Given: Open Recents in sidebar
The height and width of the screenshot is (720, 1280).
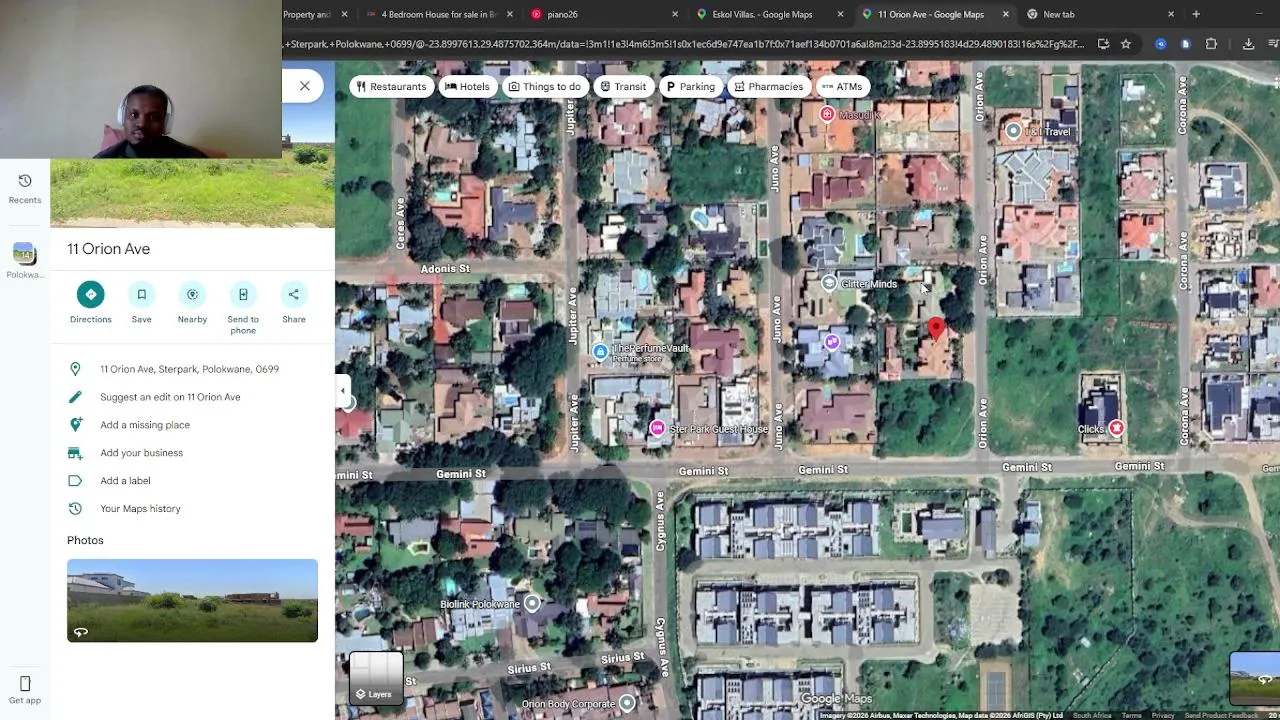Looking at the screenshot, I should click(25, 188).
